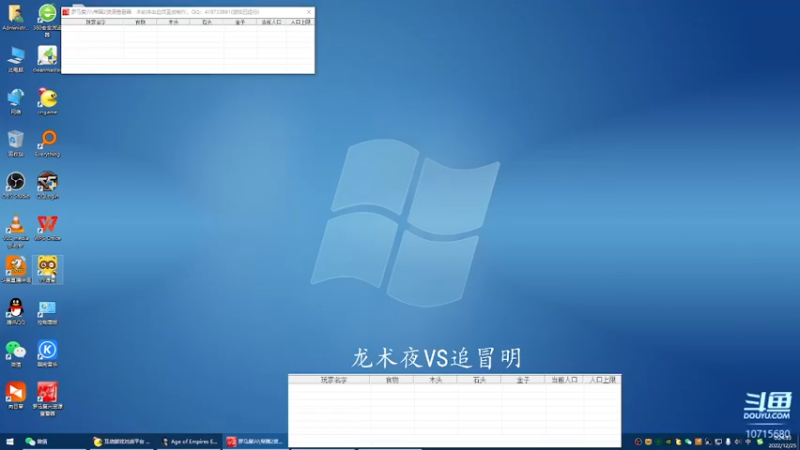Open the Network desktop icon
Viewport: 800px width, 450px height.
click(15, 101)
